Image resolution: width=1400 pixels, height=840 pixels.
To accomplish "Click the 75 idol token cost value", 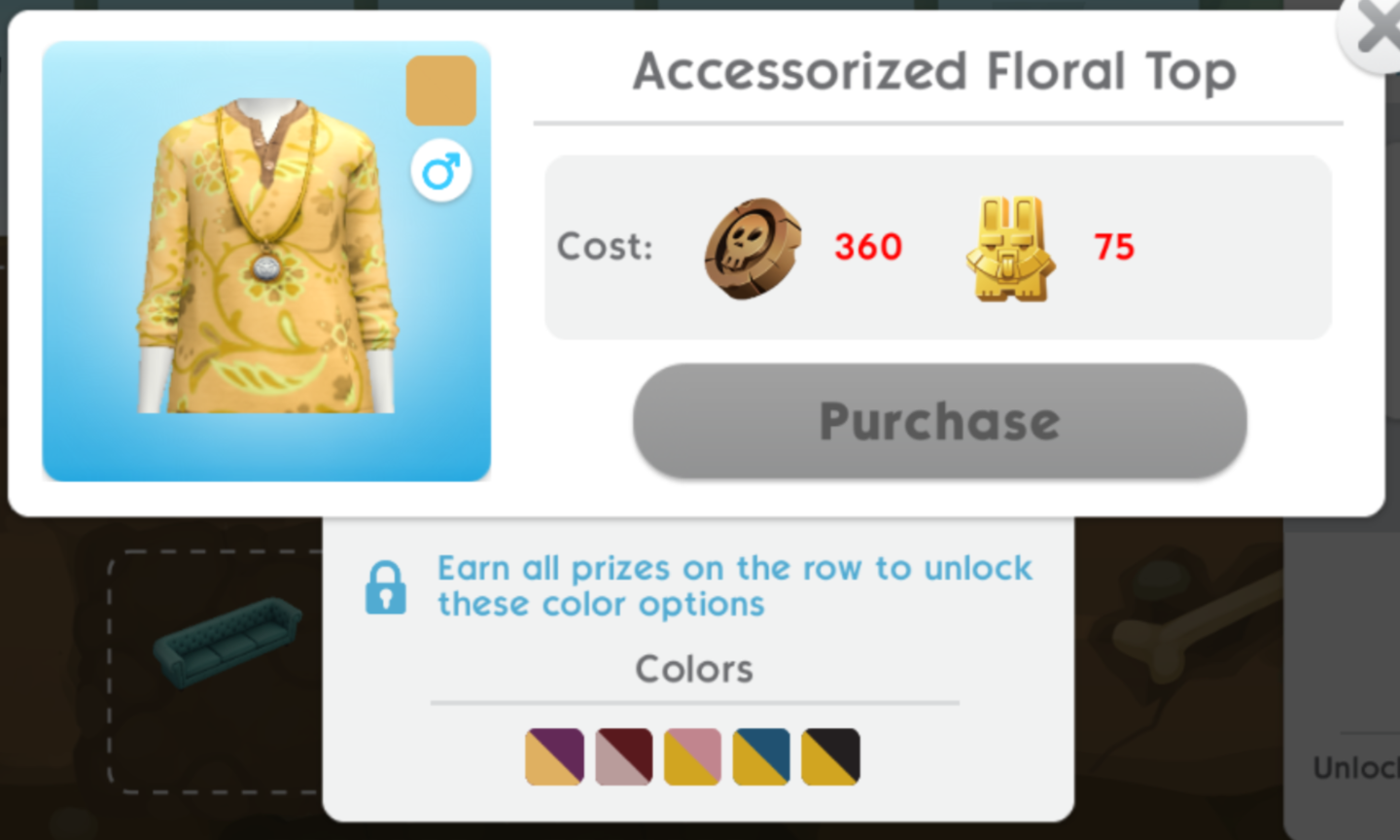I will click(x=1114, y=247).
